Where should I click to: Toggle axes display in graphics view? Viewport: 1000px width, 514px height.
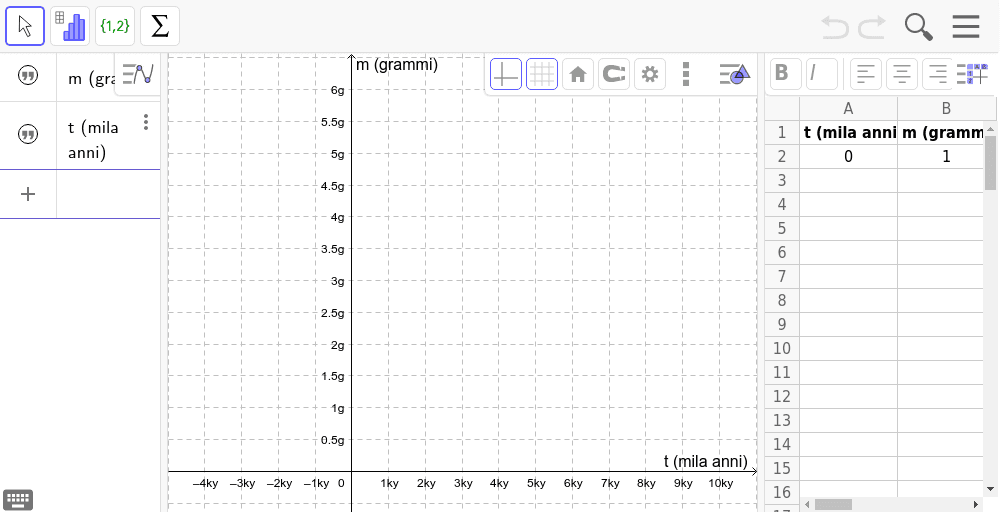(x=506, y=75)
